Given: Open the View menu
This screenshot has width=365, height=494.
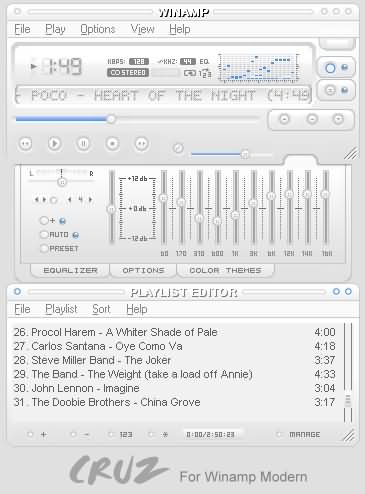Looking at the screenshot, I should click(142, 29).
